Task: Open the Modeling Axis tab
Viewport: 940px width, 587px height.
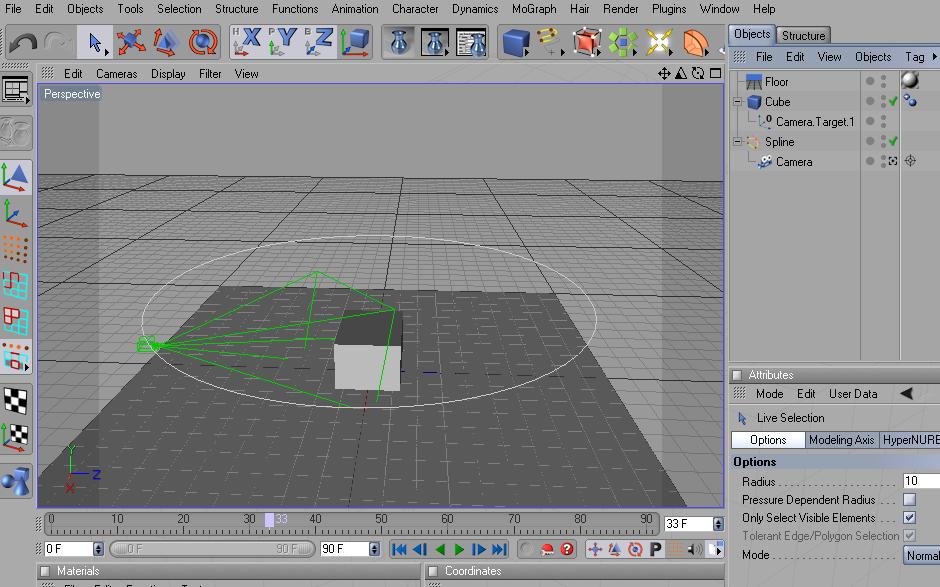Action: (x=841, y=440)
